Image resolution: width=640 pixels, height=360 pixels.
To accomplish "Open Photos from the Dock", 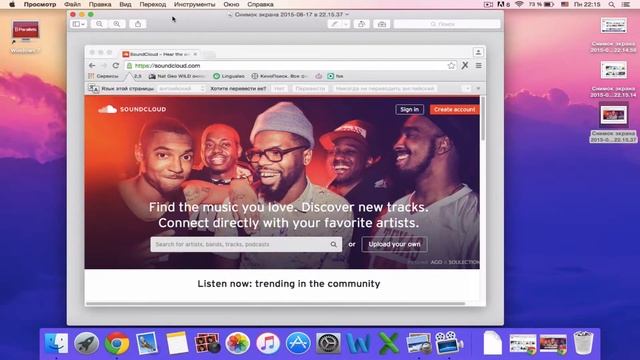I will pyautogui.click(x=238, y=343).
